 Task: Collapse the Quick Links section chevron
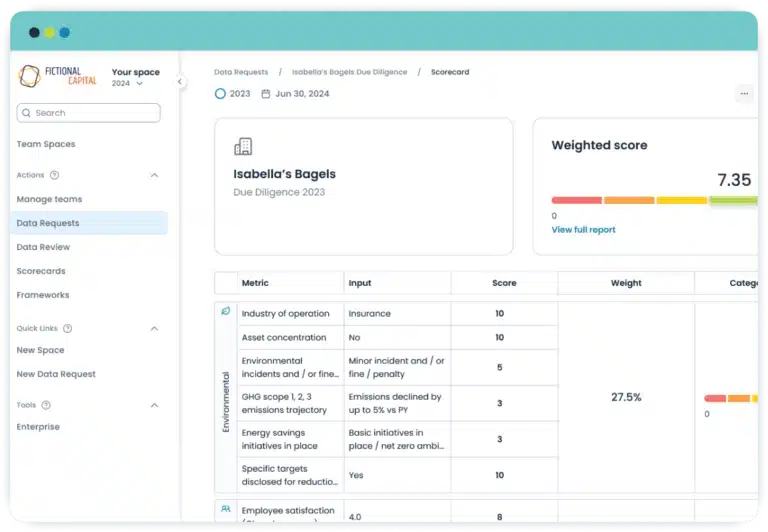154,328
